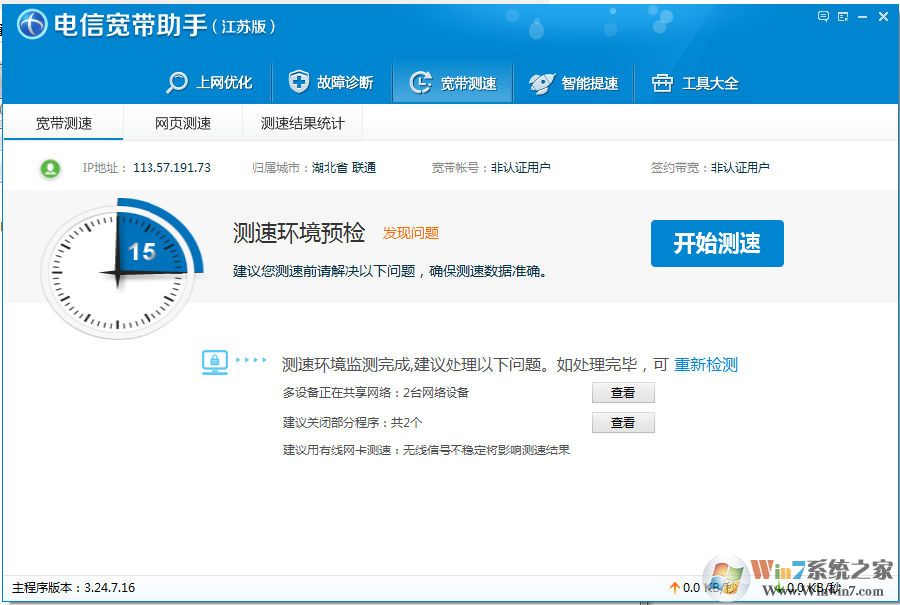This screenshot has width=900, height=605.
Task: Click the app logo in title bar
Action: pyautogui.click(x=34, y=22)
